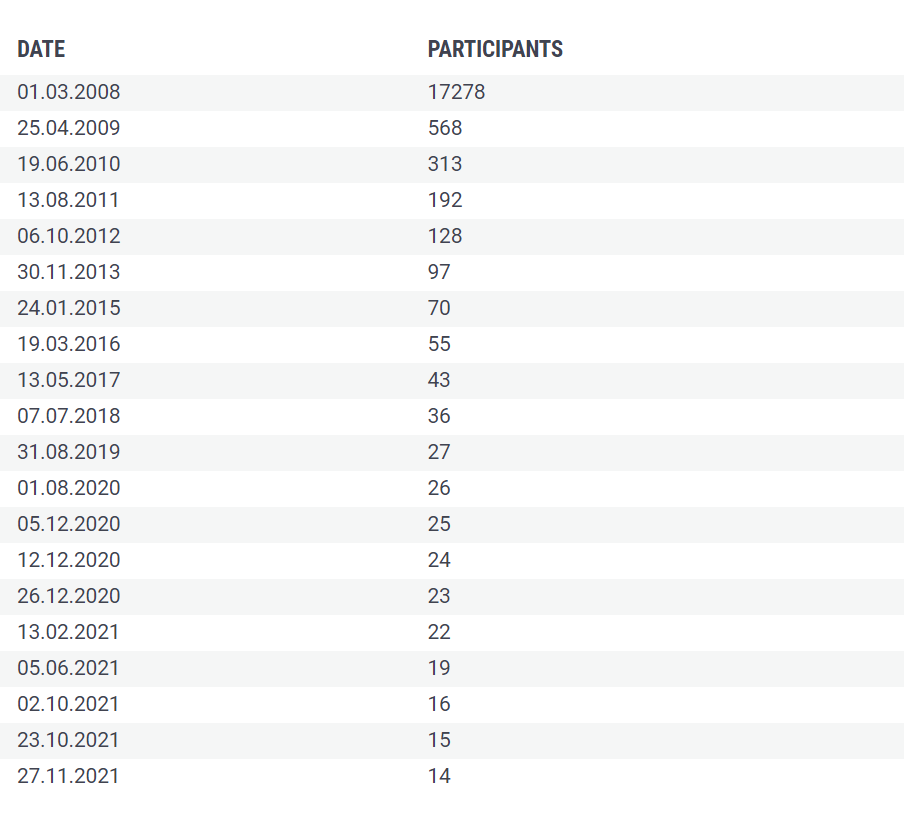Select the 25.04.2009 date cell
Screen dimensions: 905x823
(x=68, y=128)
